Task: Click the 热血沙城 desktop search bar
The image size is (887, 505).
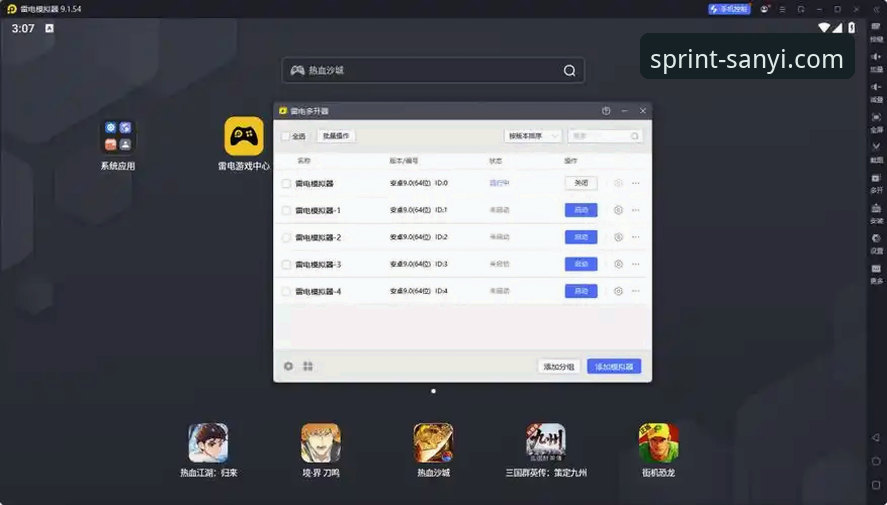Action: (433, 70)
